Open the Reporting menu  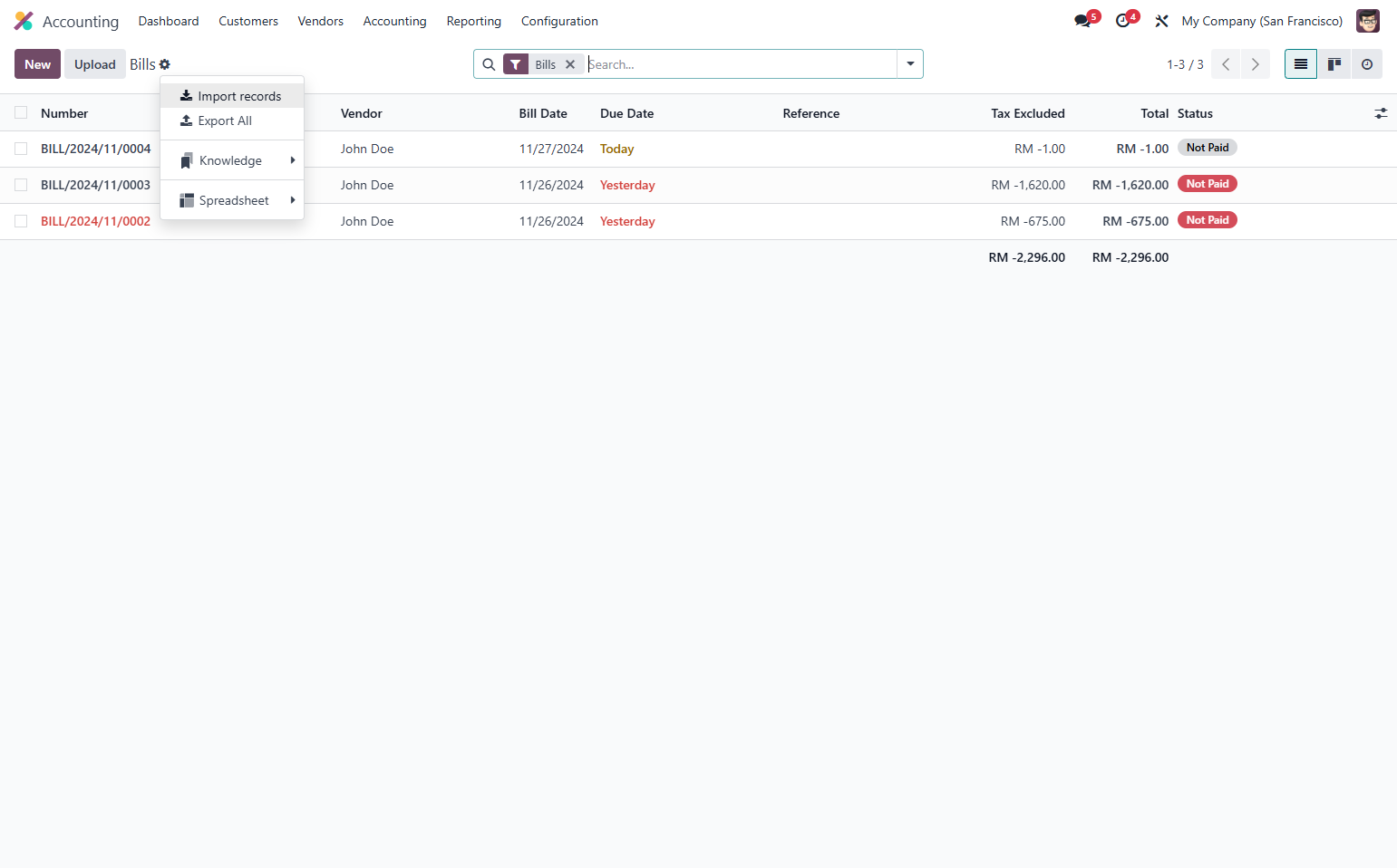(474, 21)
